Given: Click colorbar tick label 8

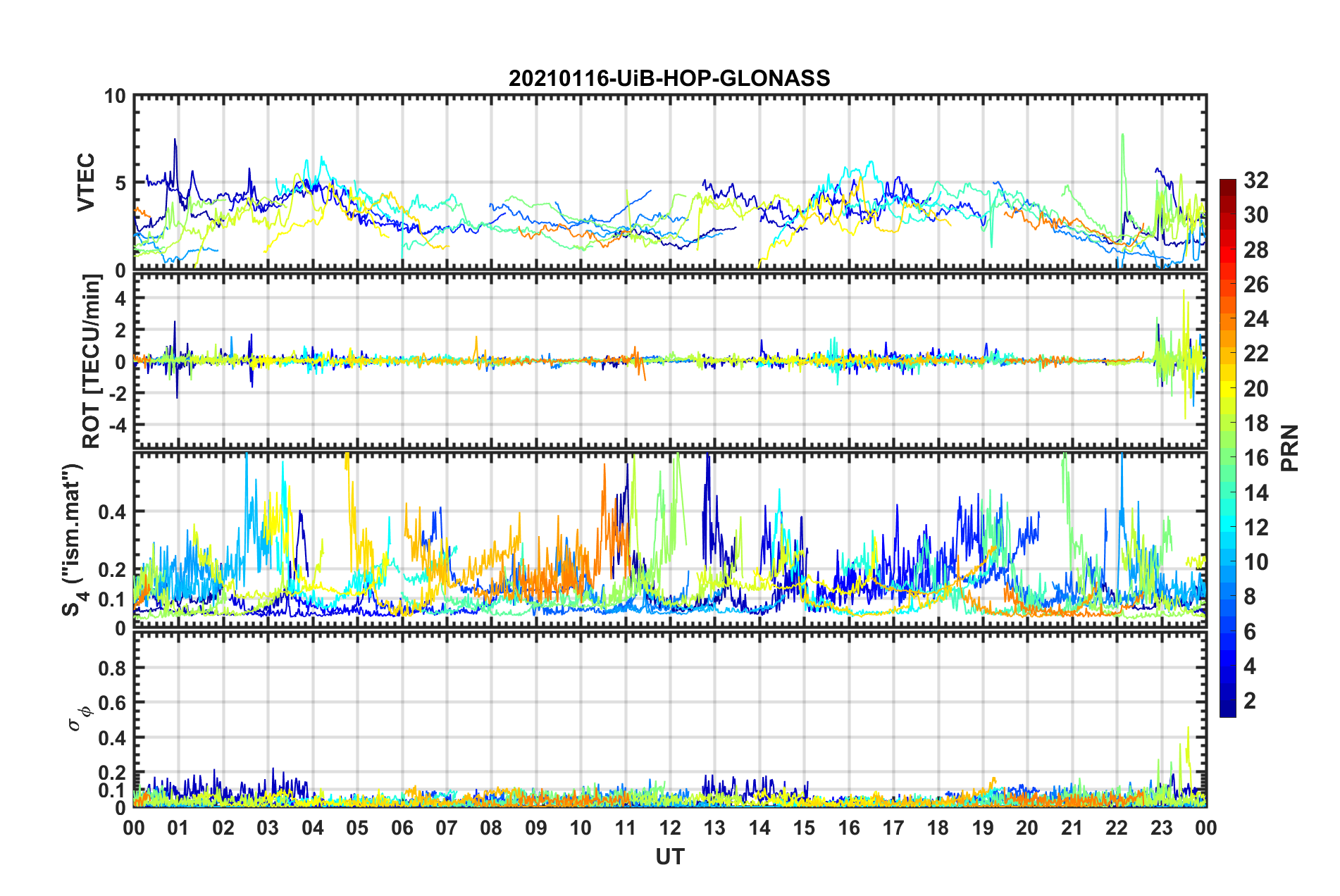Looking at the screenshot, I should pos(1250,597).
